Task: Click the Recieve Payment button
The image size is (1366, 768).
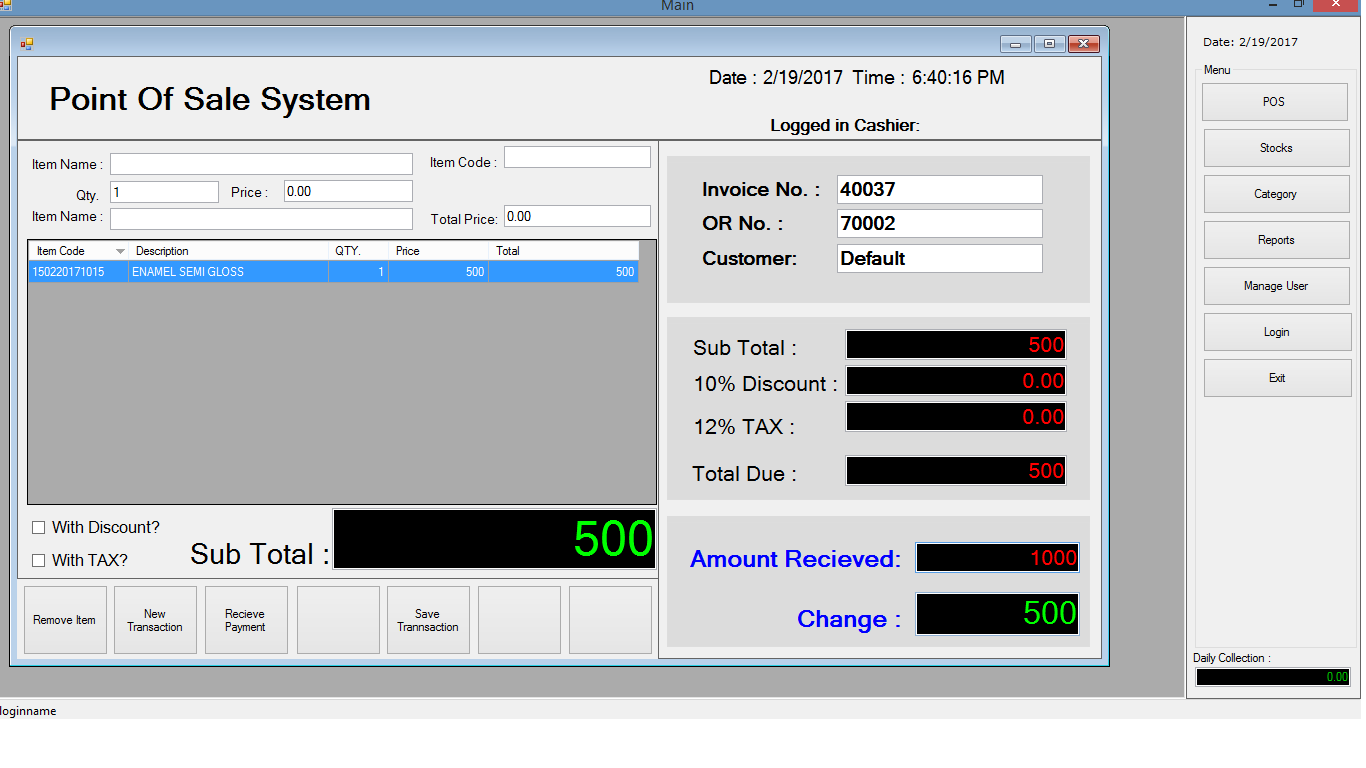Action: click(246, 620)
